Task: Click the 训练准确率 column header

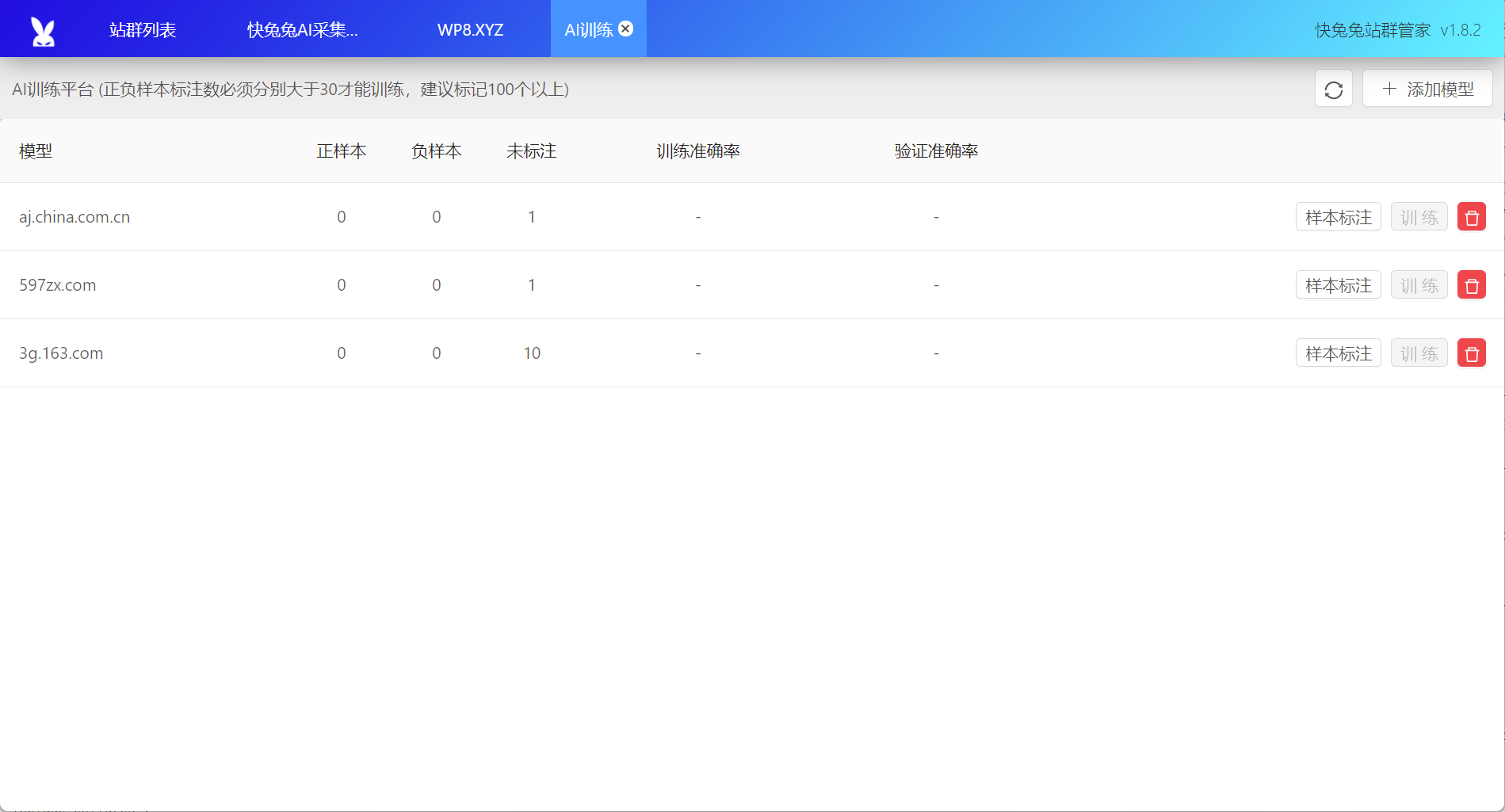Action: (x=698, y=151)
